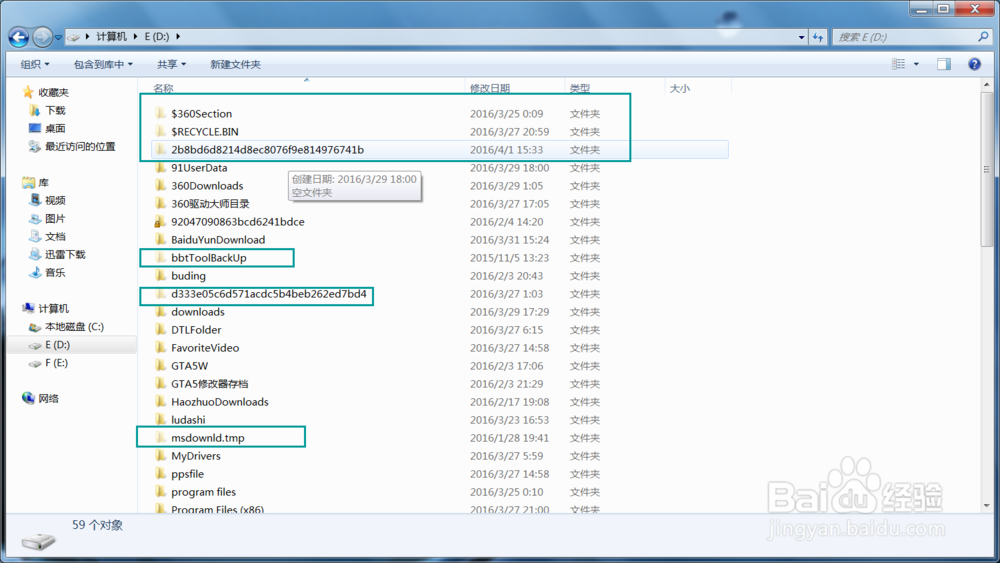The width and height of the screenshot is (1000, 563).
Task: Sort by the 修改日期 column header
Action: [x=490, y=88]
